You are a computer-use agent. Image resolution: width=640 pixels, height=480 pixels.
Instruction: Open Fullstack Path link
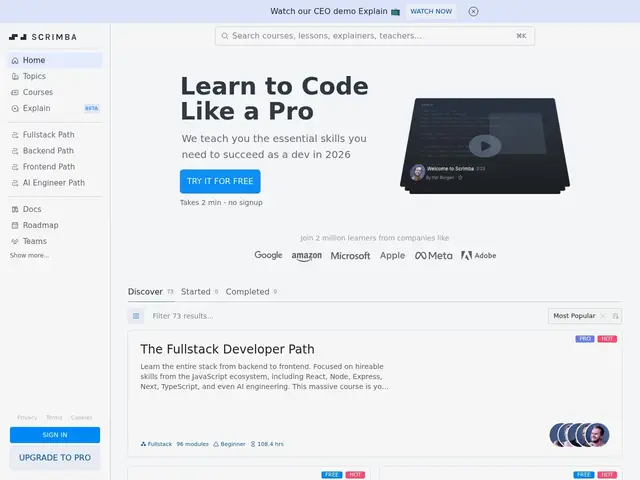pos(55,135)
